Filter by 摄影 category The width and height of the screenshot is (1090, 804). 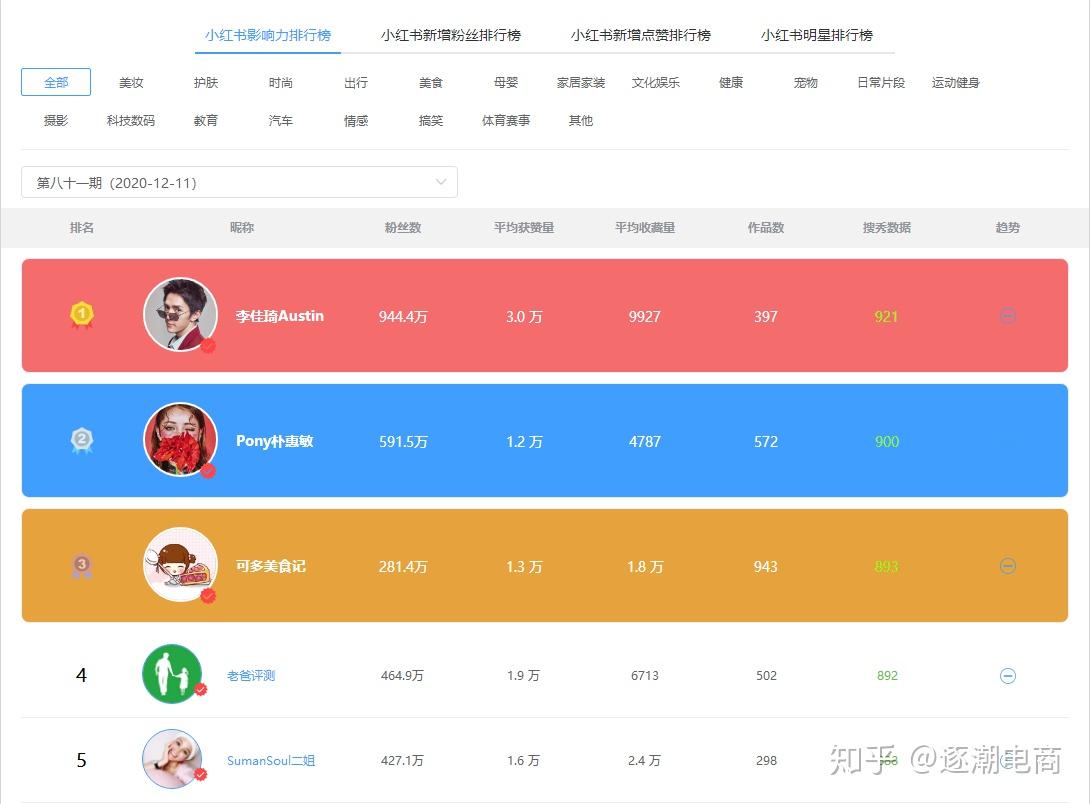tap(56, 120)
